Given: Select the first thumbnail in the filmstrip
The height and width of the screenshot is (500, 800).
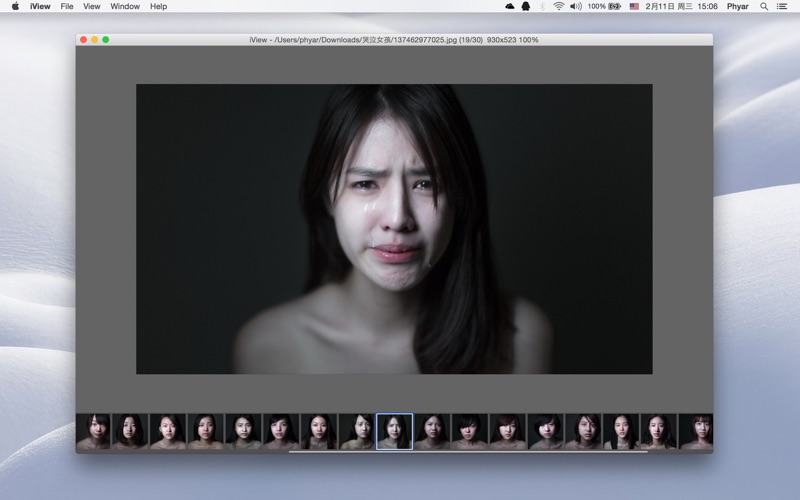Looking at the screenshot, I should point(93,431).
